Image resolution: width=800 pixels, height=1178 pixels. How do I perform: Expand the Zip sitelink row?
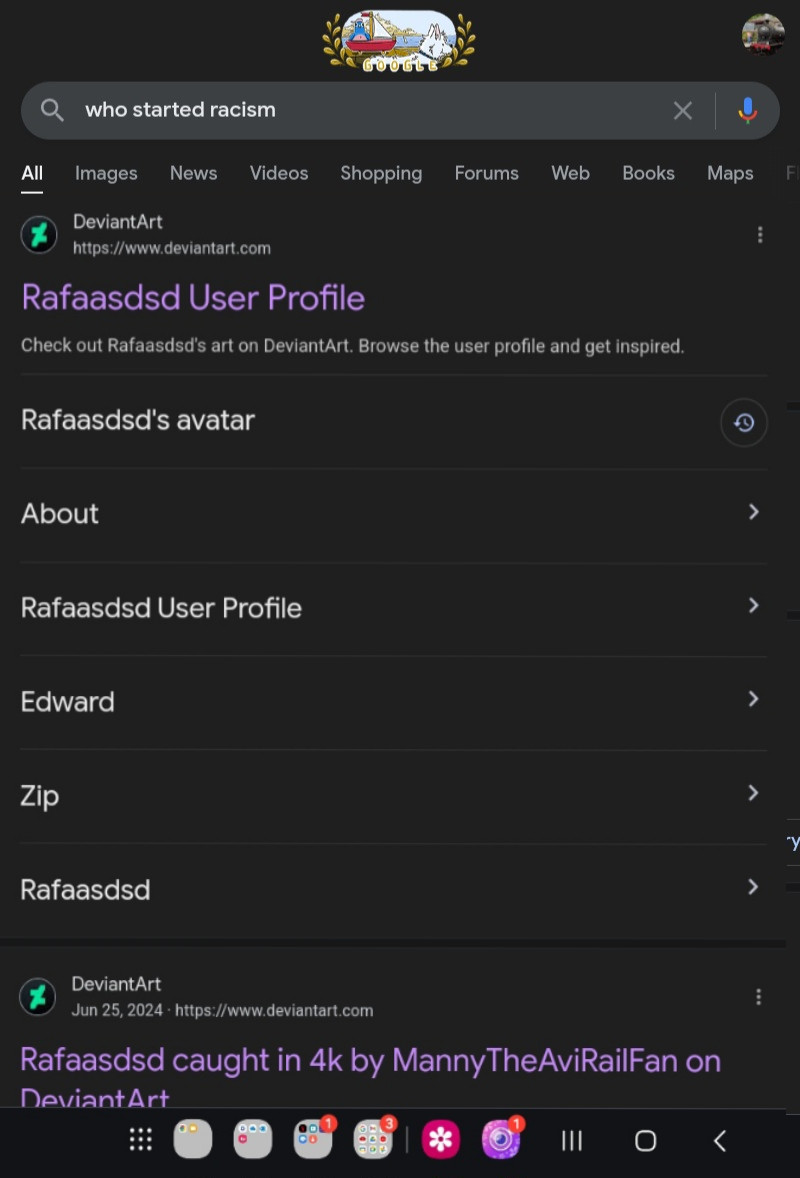click(394, 796)
